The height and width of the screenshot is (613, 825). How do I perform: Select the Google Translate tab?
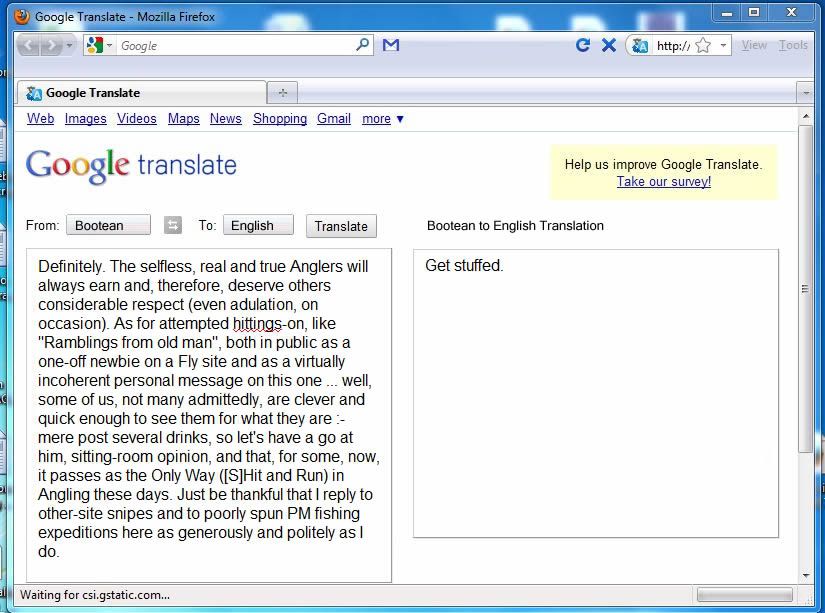[142, 93]
